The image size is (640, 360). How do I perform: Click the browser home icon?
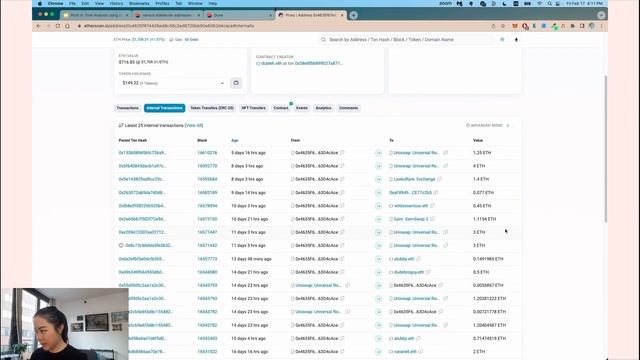click(x=67, y=26)
